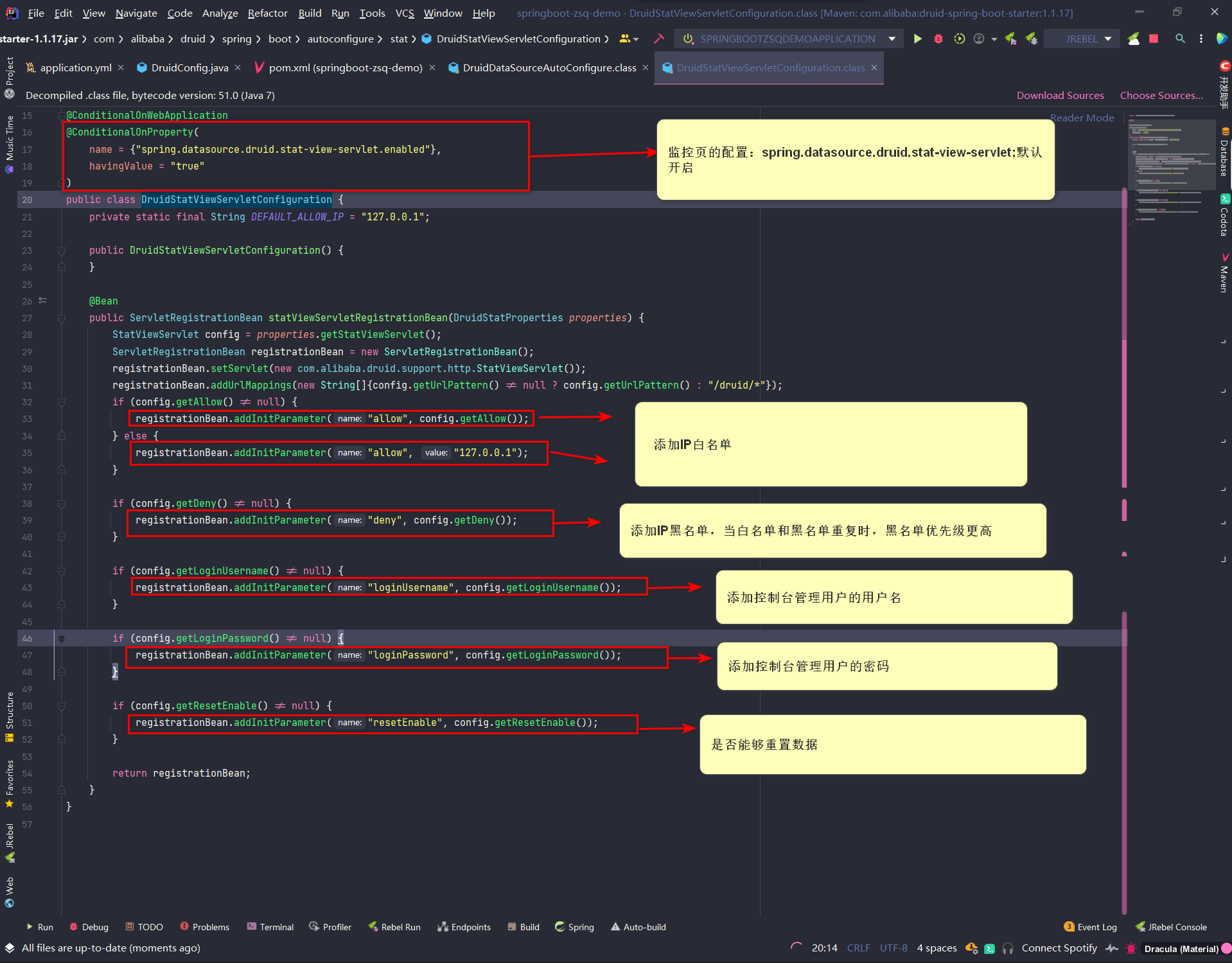Screen dimensions: 1232x963
Task: Switch to the DruidConfig.java tab
Action: pos(189,67)
